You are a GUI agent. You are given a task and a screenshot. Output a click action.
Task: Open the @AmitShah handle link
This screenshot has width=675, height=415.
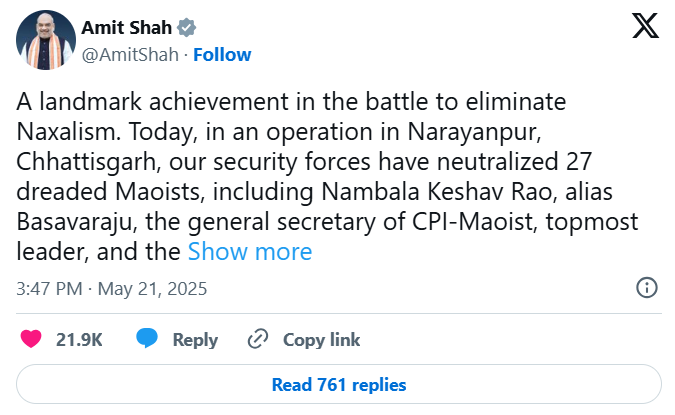131,54
